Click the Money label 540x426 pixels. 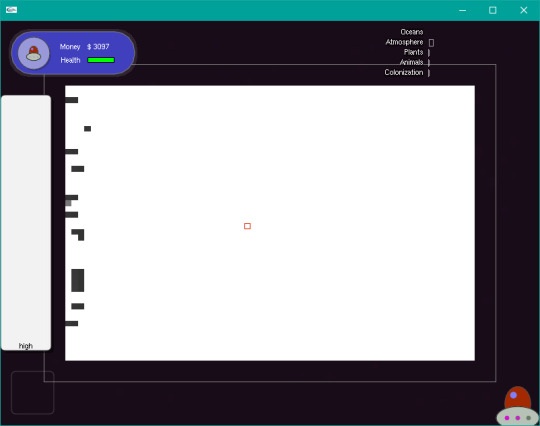point(70,46)
